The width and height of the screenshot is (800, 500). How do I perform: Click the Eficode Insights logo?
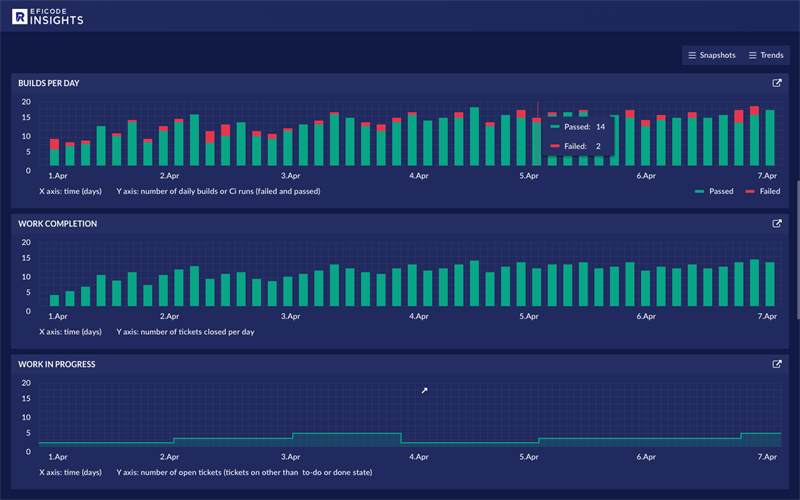pos(47,15)
